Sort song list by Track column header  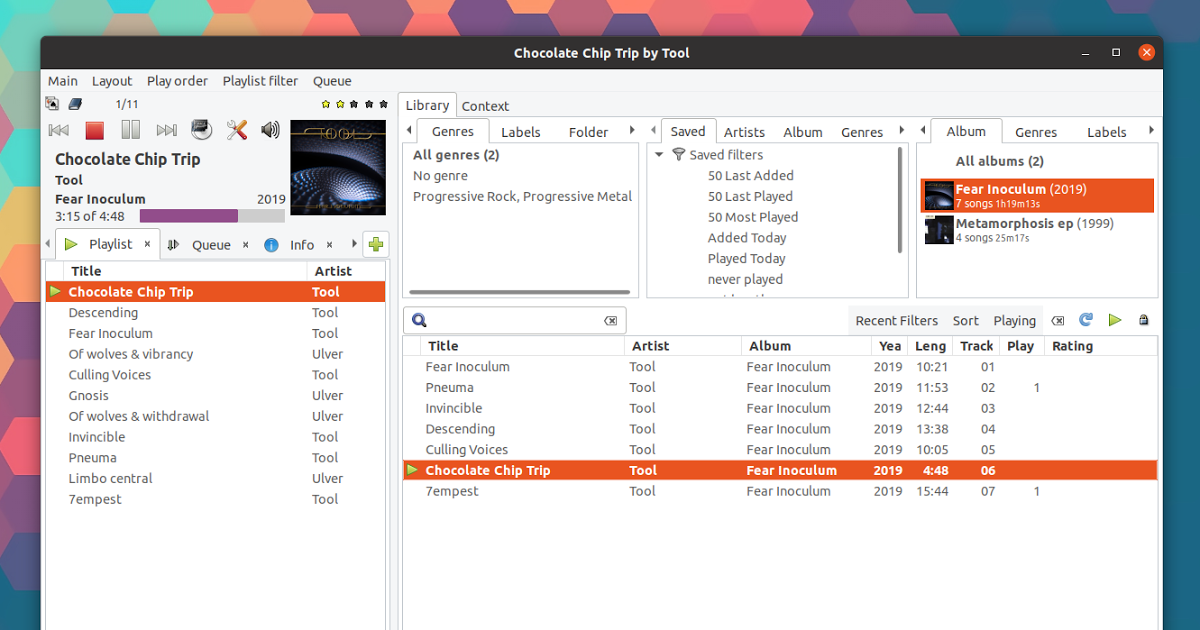point(976,346)
